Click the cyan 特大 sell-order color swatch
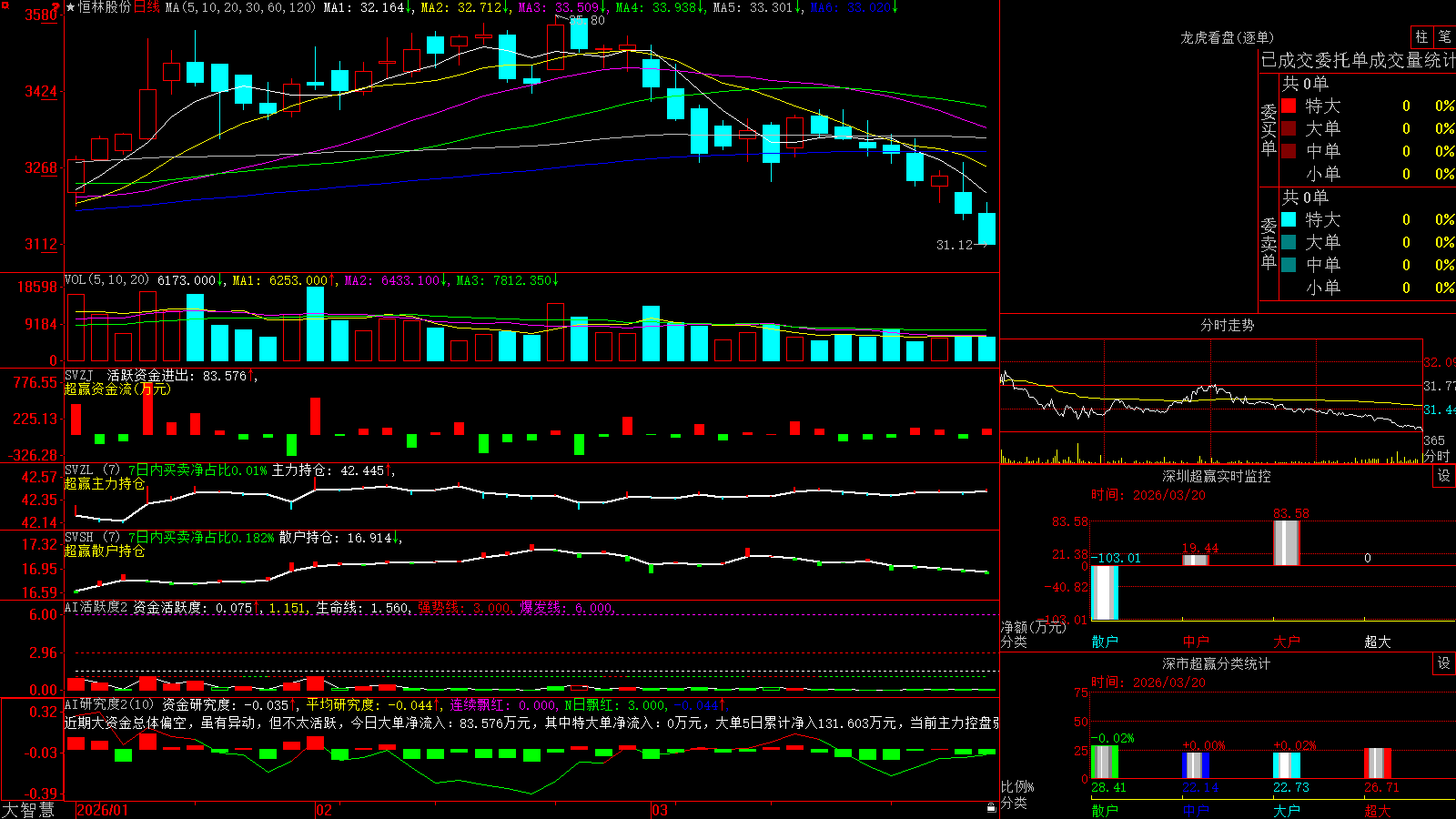Viewport: 1456px width, 819px height. pos(1289,219)
